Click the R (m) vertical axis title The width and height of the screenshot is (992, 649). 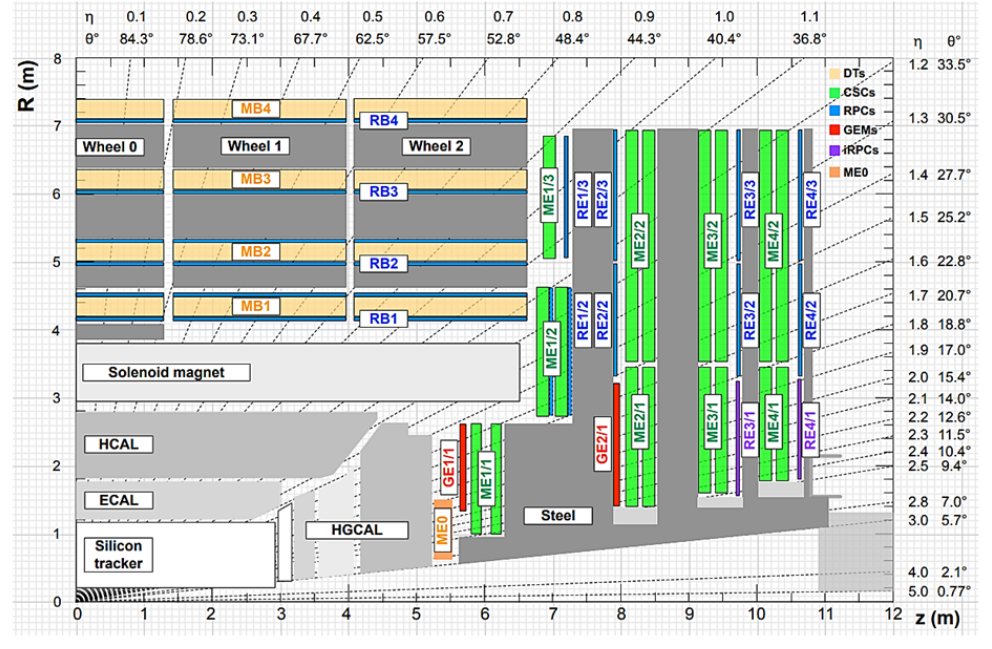27,85
